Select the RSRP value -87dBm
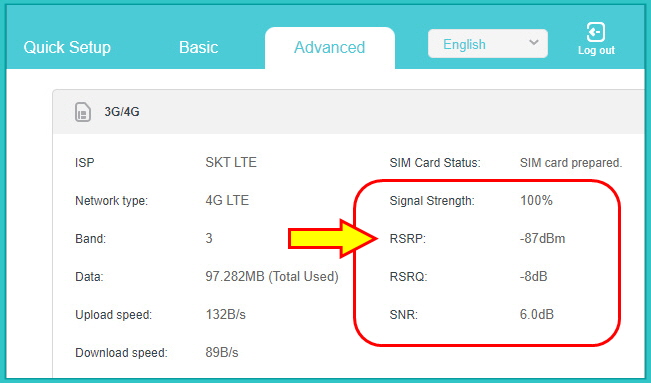The image size is (651, 383). tap(542, 238)
